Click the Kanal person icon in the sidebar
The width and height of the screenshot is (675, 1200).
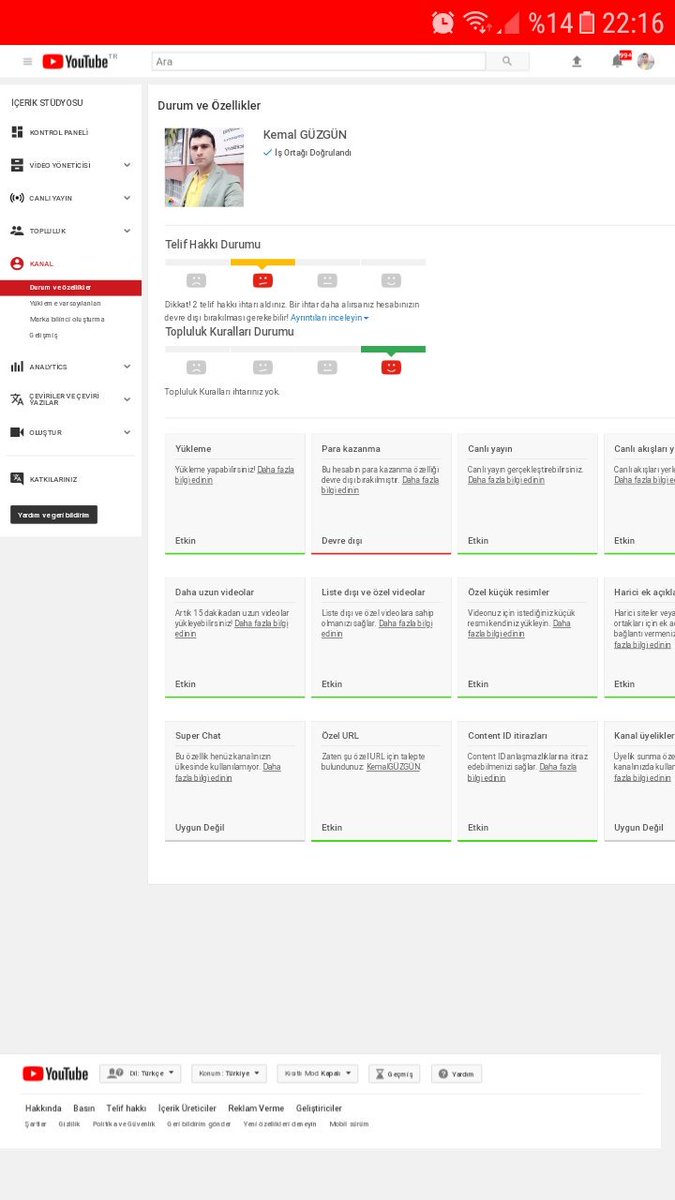(17, 264)
